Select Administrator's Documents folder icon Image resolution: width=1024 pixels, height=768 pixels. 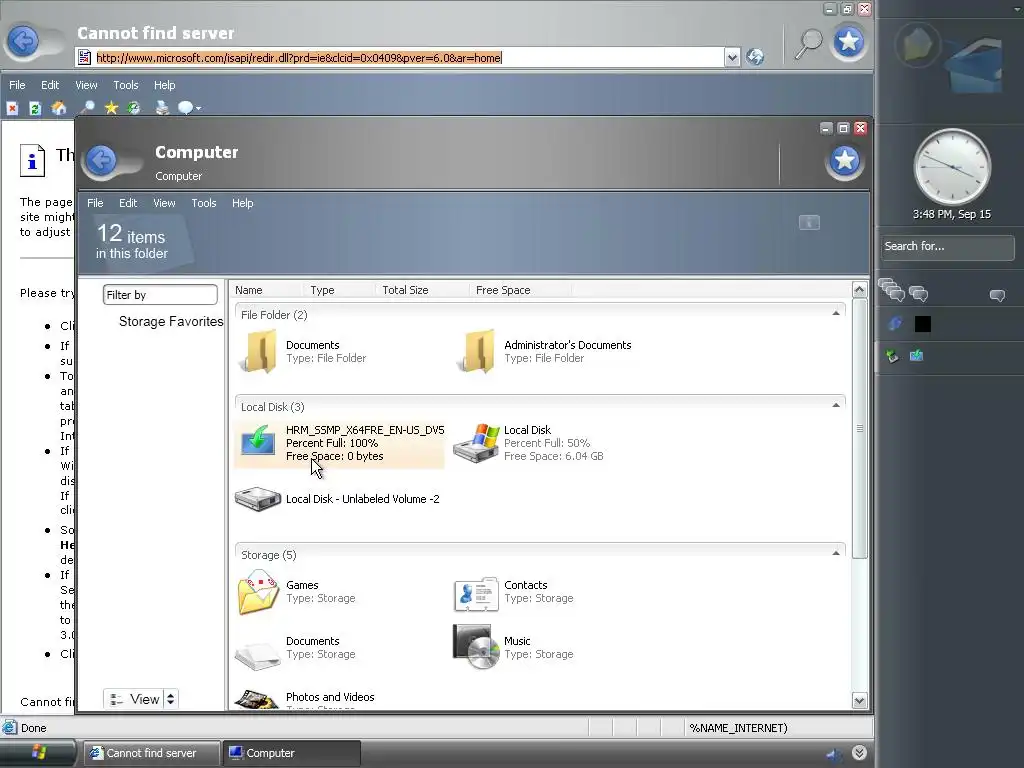[477, 351]
